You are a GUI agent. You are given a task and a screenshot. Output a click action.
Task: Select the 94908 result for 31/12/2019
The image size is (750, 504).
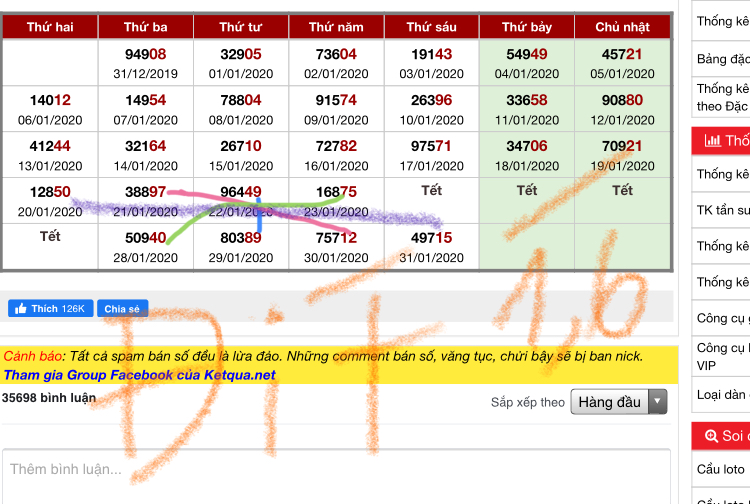146,54
